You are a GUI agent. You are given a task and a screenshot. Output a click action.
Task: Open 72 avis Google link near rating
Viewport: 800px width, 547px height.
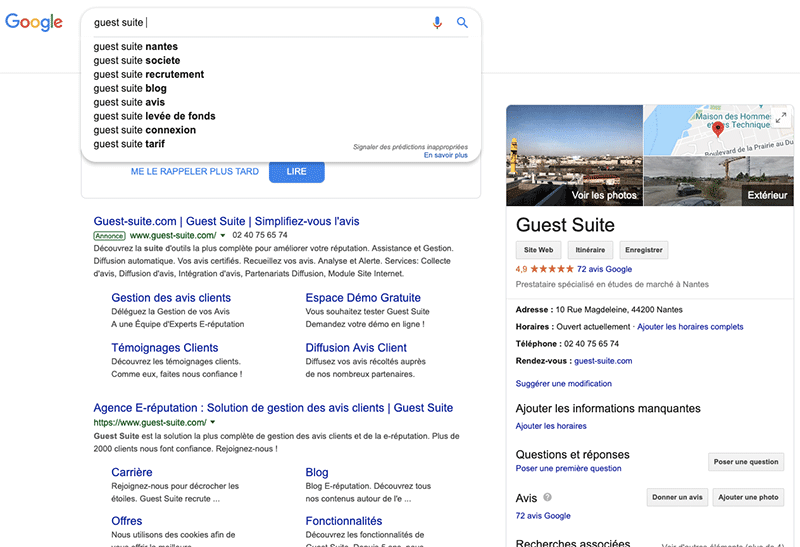(x=604, y=269)
